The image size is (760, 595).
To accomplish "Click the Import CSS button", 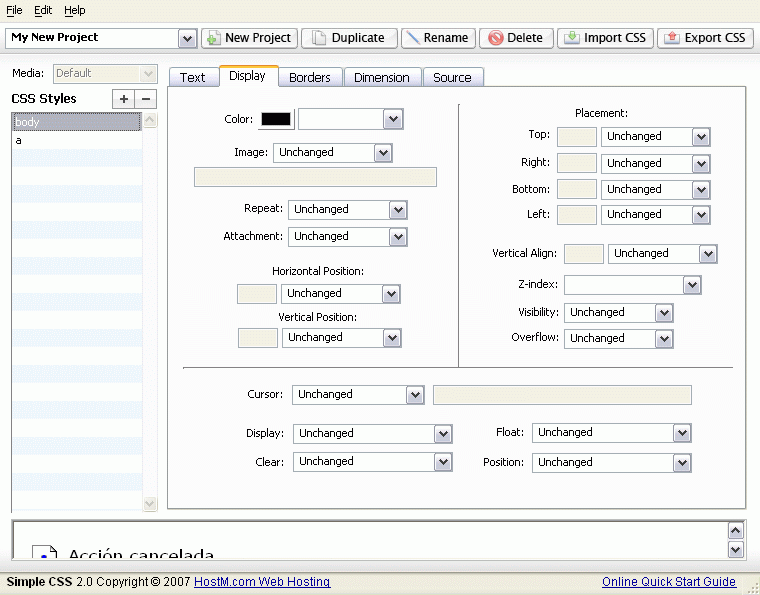I will point(605,38).
